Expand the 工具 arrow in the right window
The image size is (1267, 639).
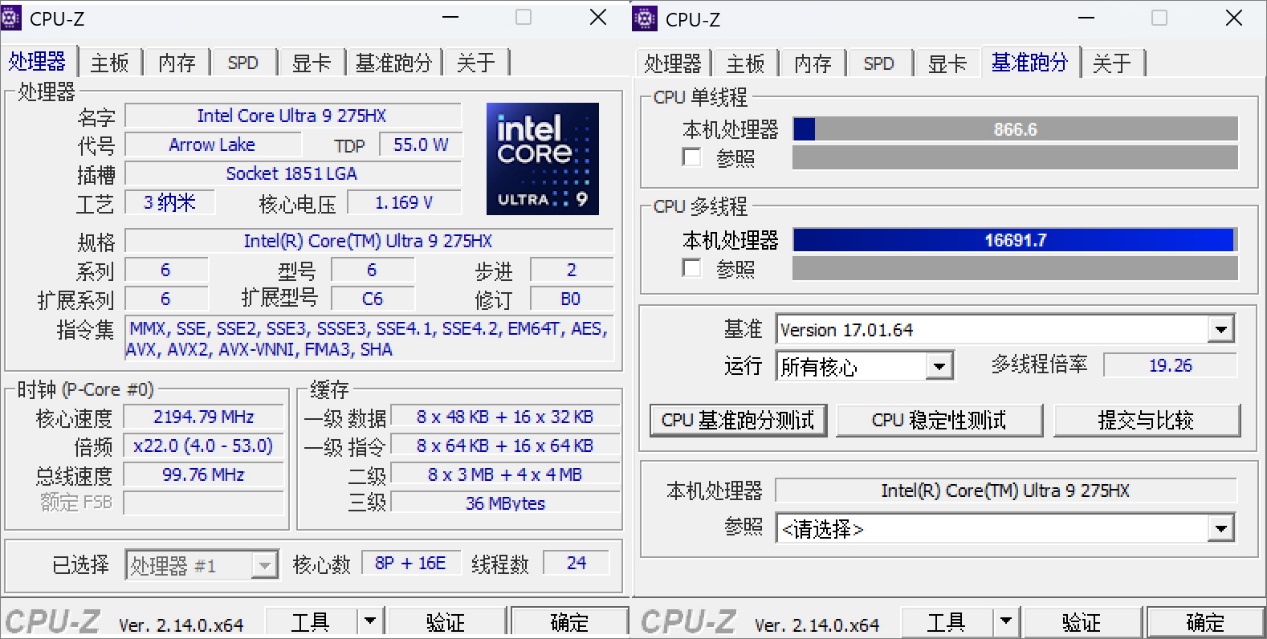pyautogui.click(x=1005, y=623)
